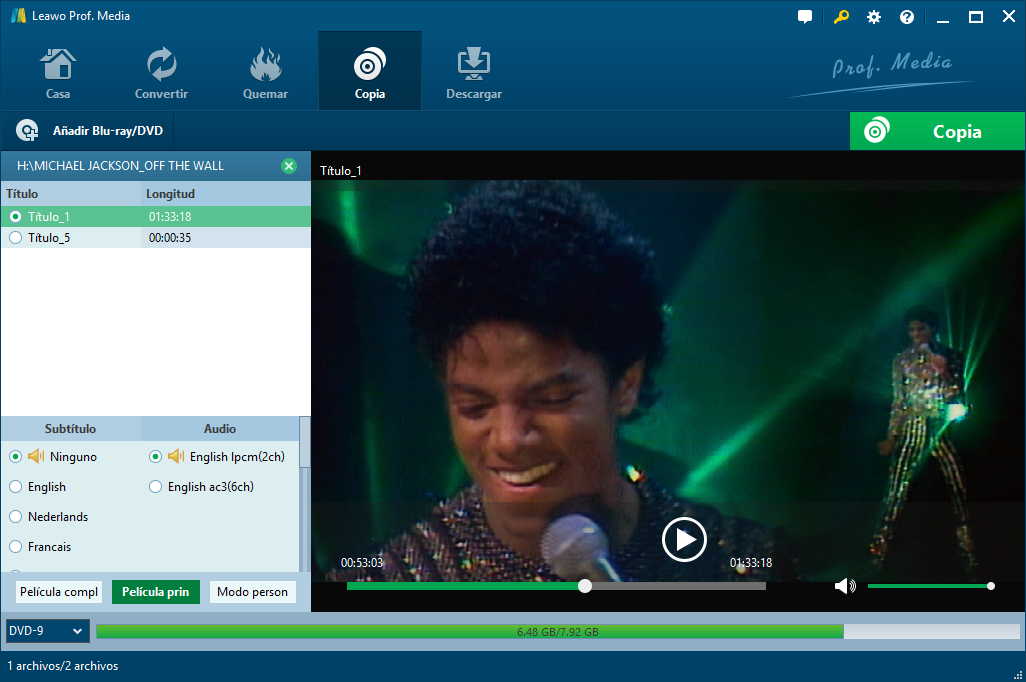
Task: Remove the MICHAEL JACKSON_OFF THE WALL source
Action: tap(289, 166)
